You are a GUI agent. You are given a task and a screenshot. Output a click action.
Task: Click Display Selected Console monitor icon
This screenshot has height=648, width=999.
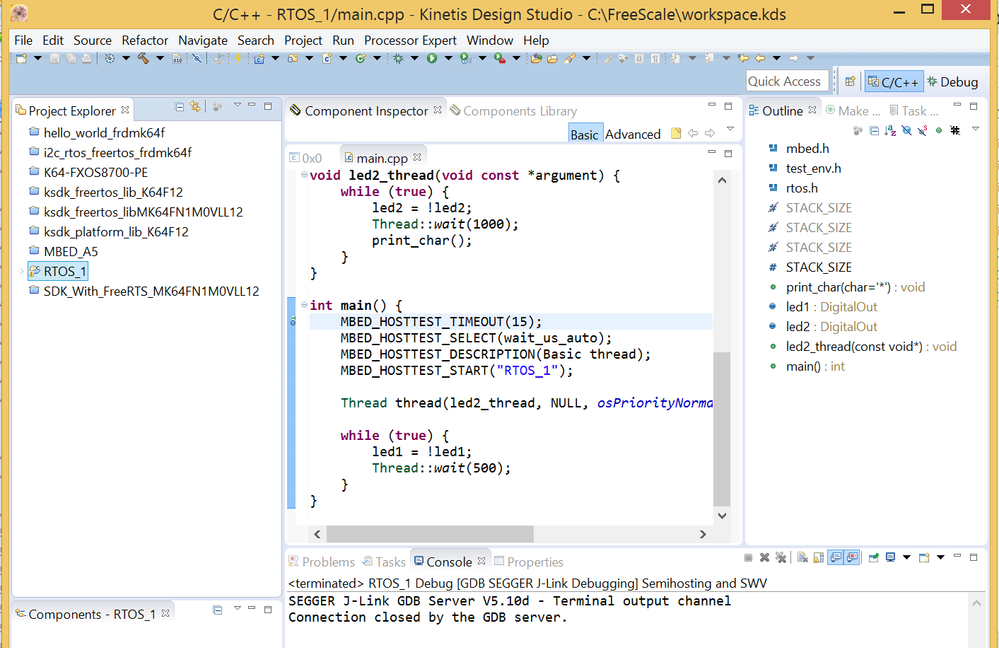click(x=890, y=558)
